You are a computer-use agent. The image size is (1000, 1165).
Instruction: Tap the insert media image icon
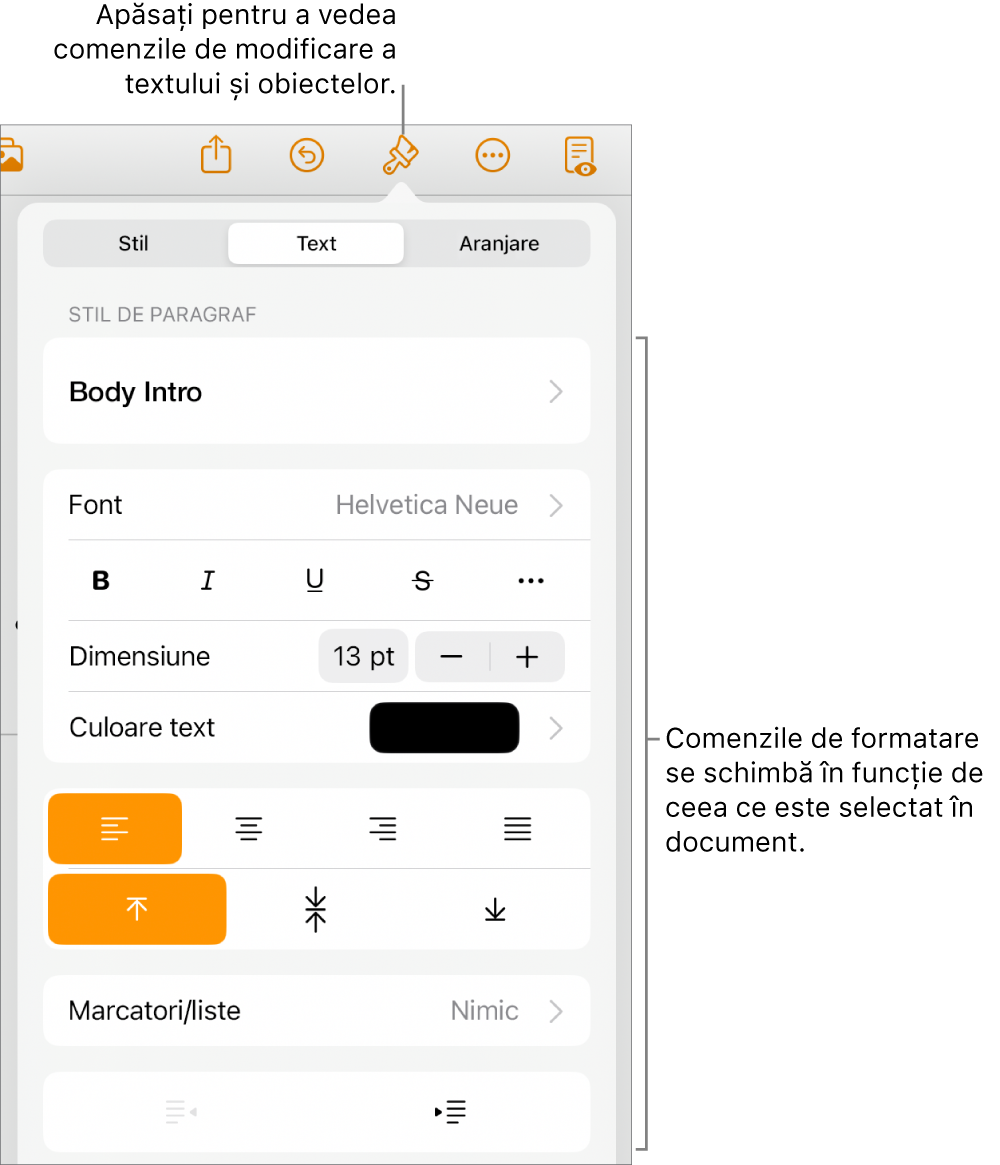10,156
